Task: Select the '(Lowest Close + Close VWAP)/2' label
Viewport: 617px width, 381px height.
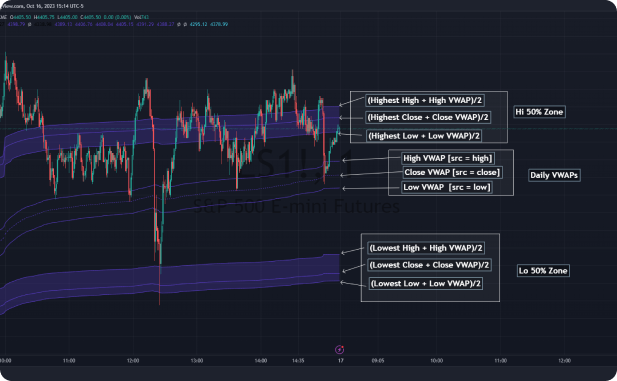Action: click(x=429, y=265)
